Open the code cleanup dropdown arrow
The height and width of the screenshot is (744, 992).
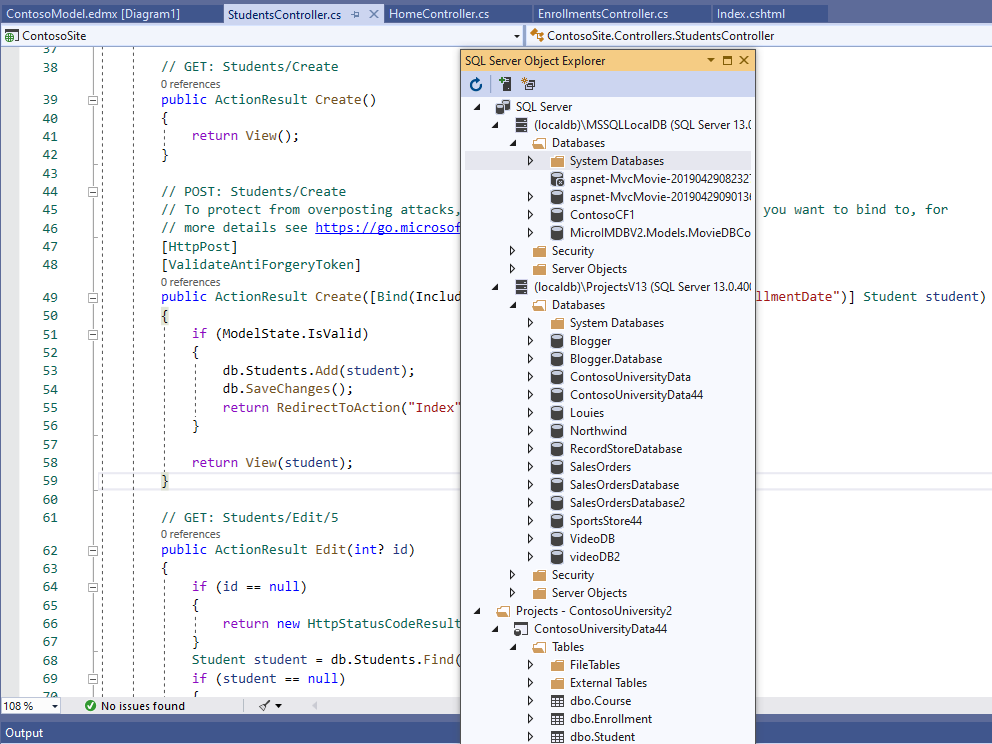pyautogui.click(x=278, y=705)
